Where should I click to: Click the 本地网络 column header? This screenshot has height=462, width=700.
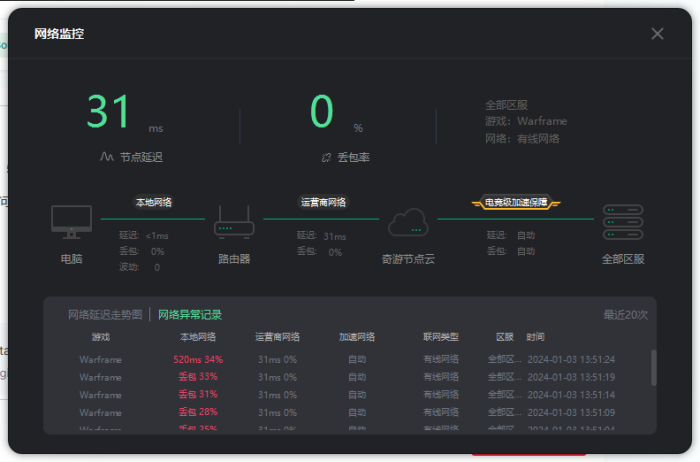(198, 337)
